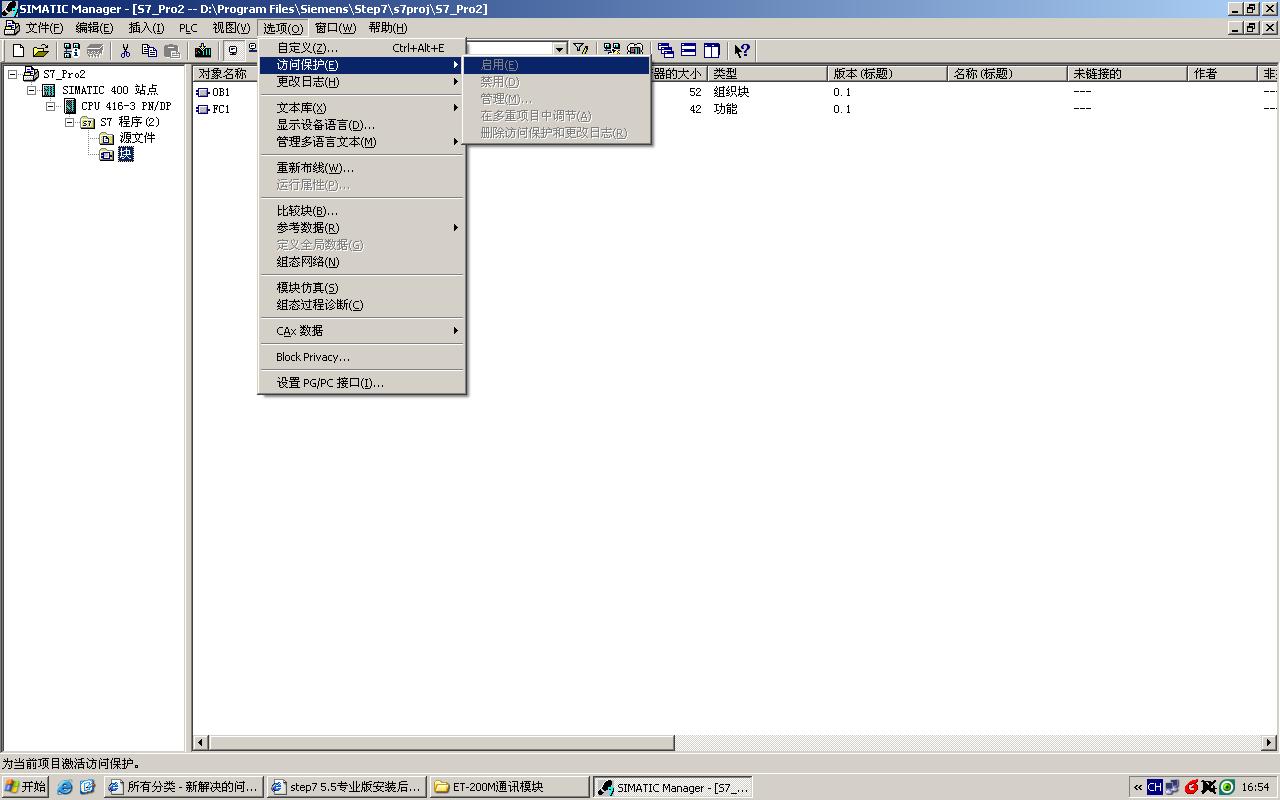Click the S7 Memory Card toolbar icon
1280x800 pixels.
click(94, 50)
